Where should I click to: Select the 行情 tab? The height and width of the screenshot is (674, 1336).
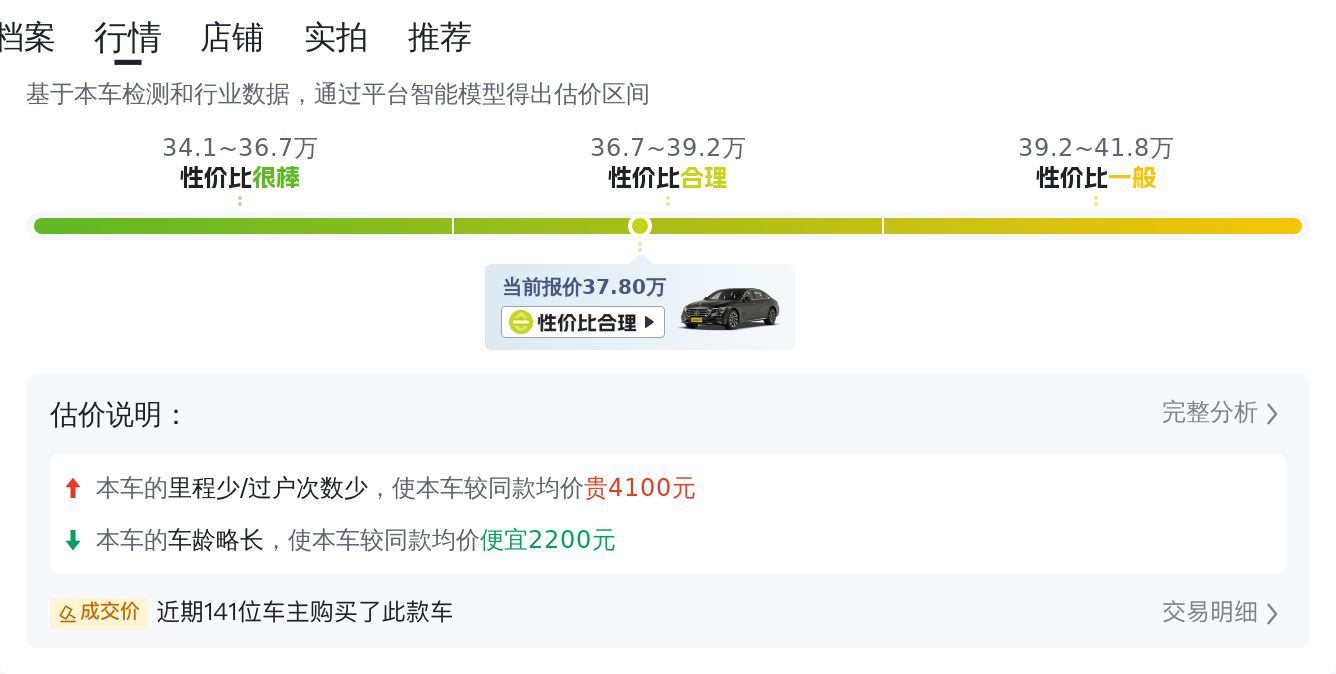[x=128, y=38]
